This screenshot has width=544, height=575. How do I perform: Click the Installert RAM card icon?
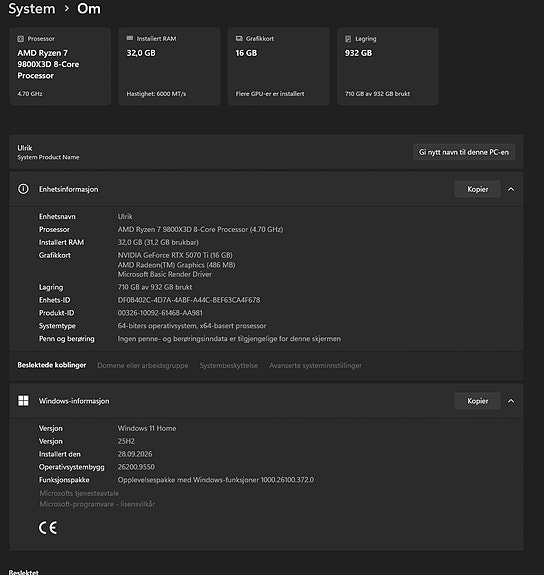[x=129, y=38]
